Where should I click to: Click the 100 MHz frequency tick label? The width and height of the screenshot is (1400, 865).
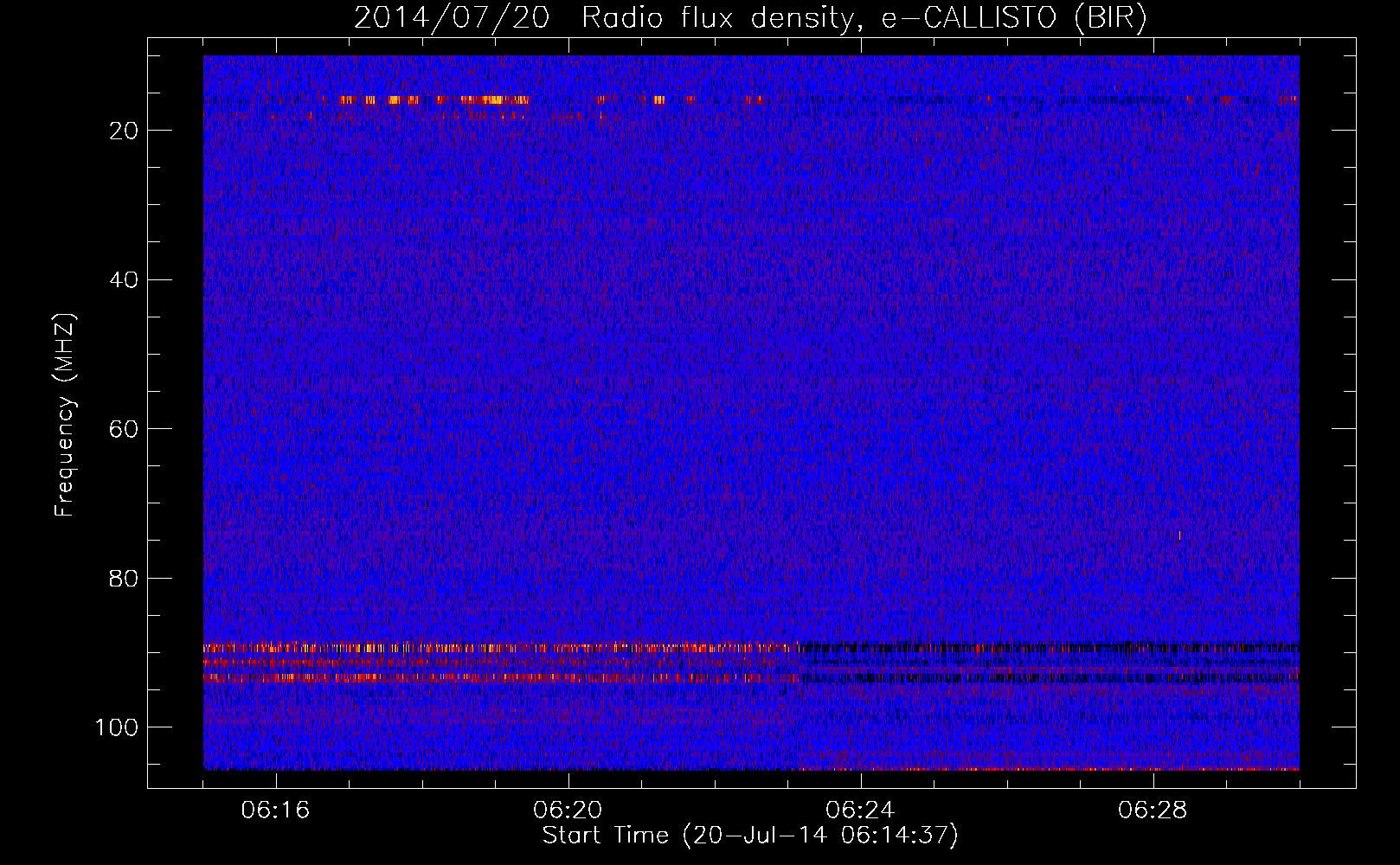(x=117, y=727)
